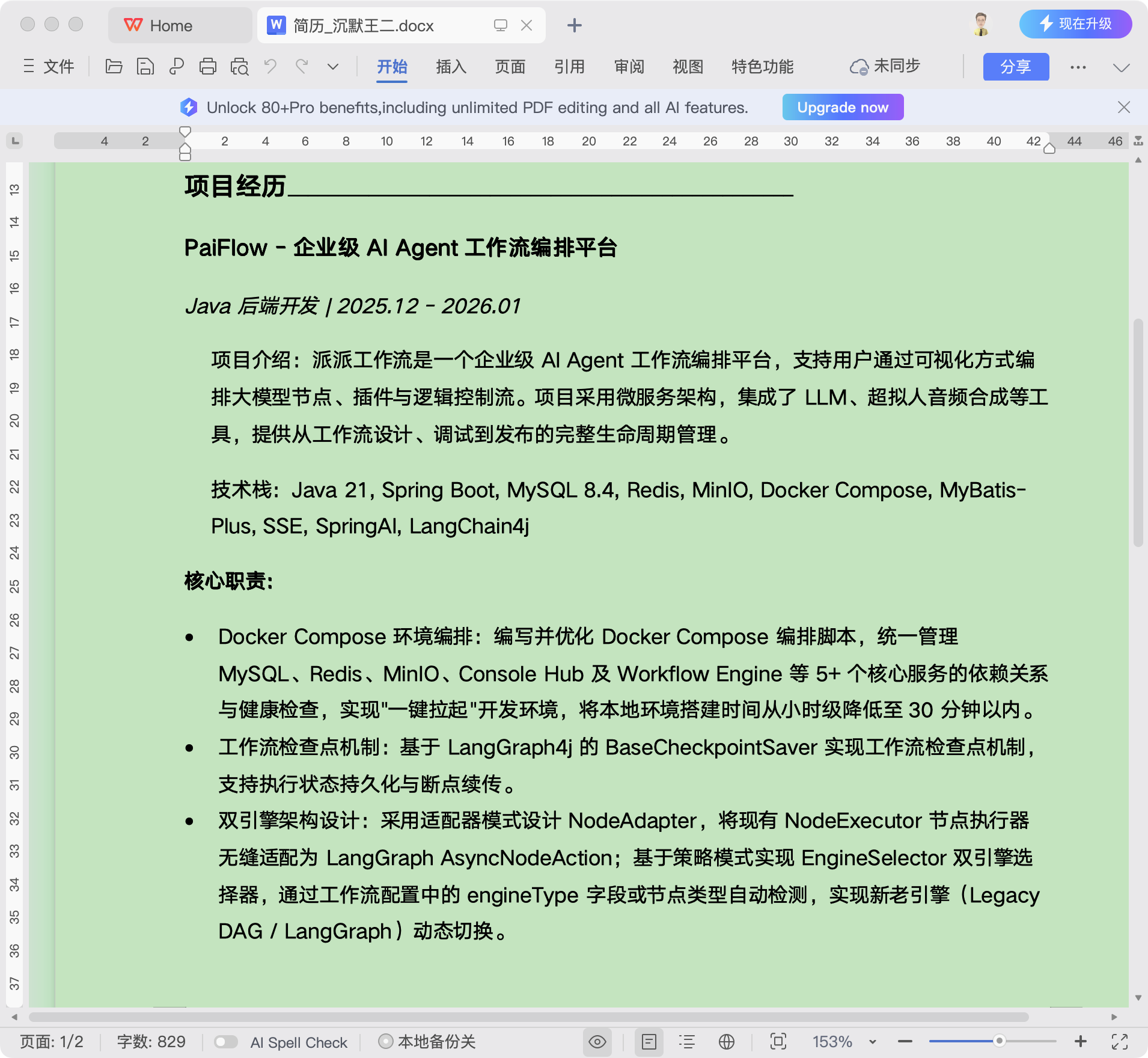Open the 插入 (Insert) ribbon tab
The image size is (1148, 1058).
(451, 66)
